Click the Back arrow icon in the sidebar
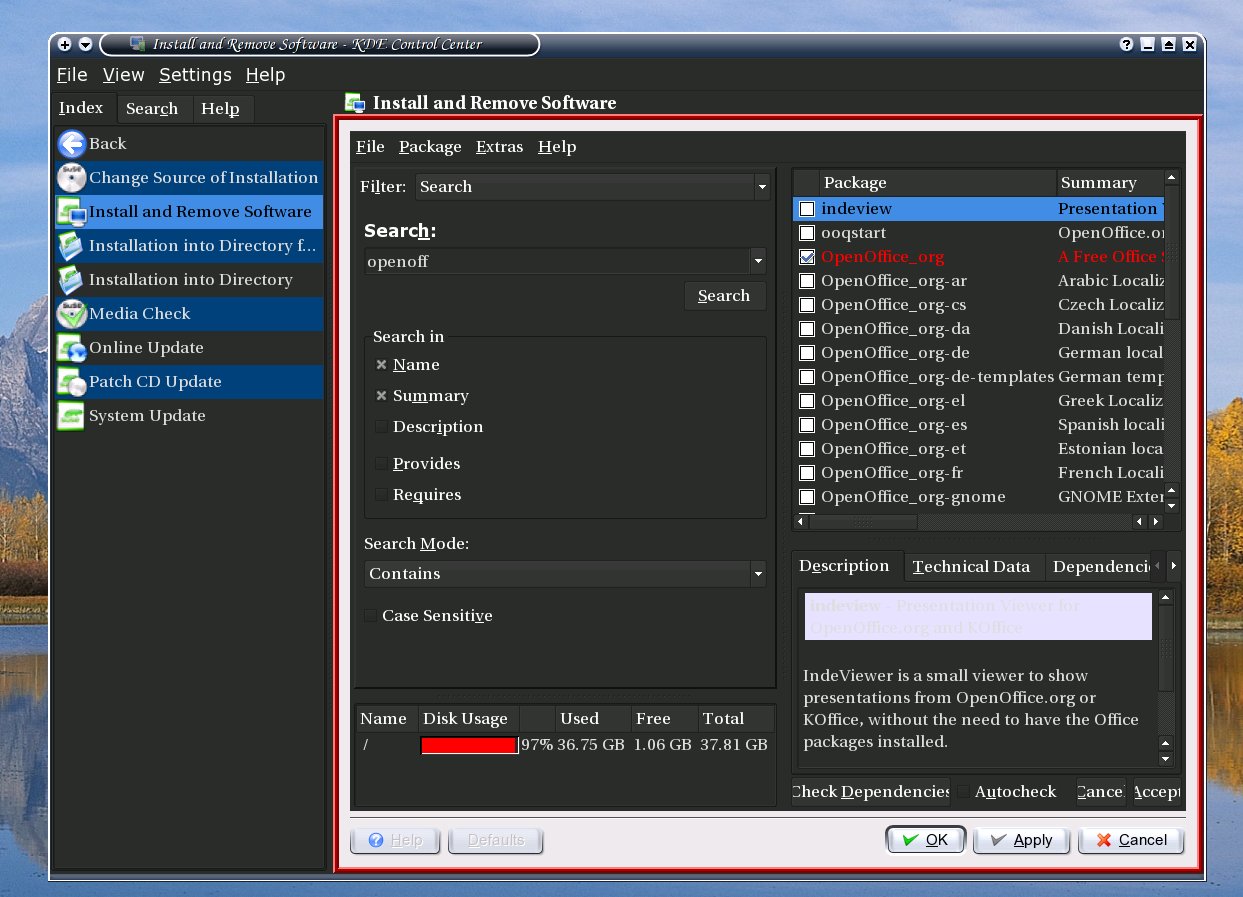1243x897 pixels. pyautogui.click(x=71, y=144)
